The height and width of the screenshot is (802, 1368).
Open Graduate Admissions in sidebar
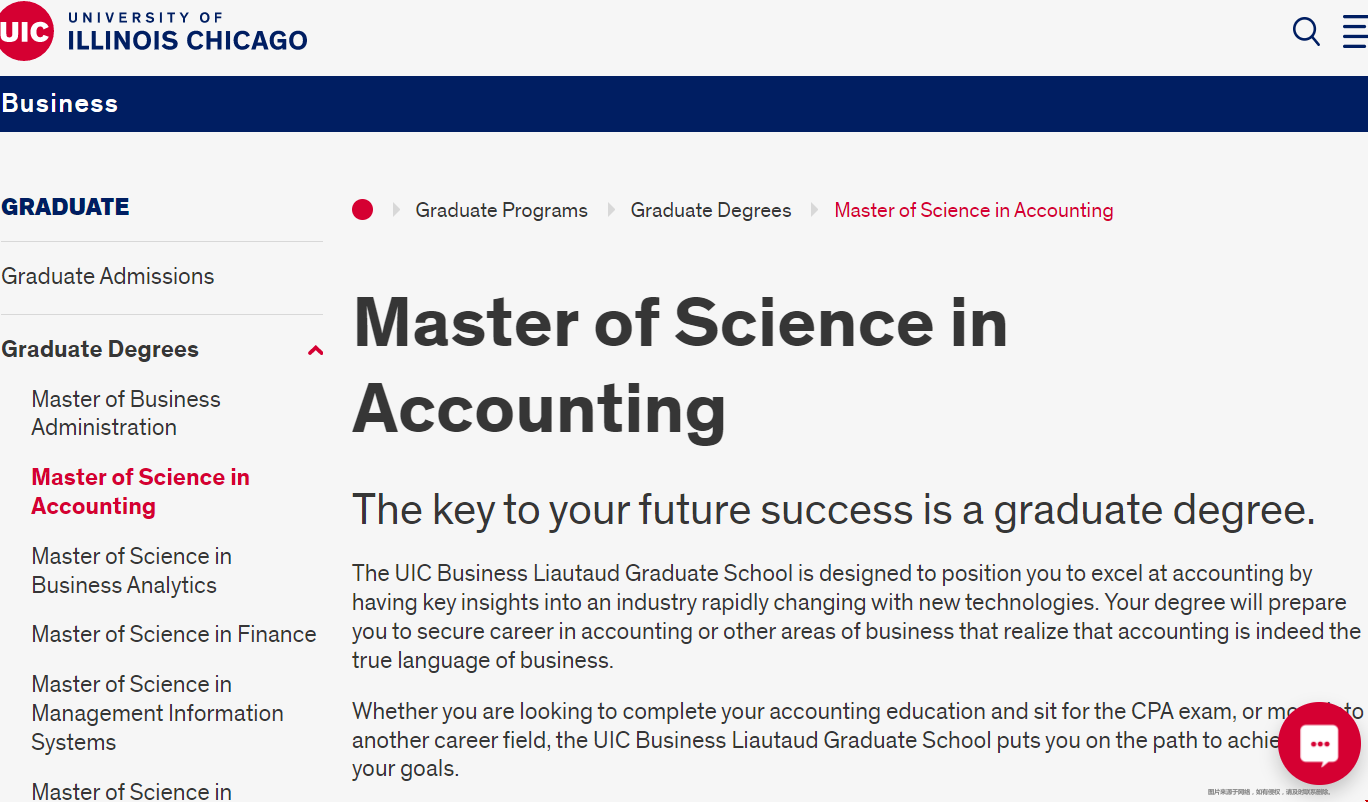(108, 276)
